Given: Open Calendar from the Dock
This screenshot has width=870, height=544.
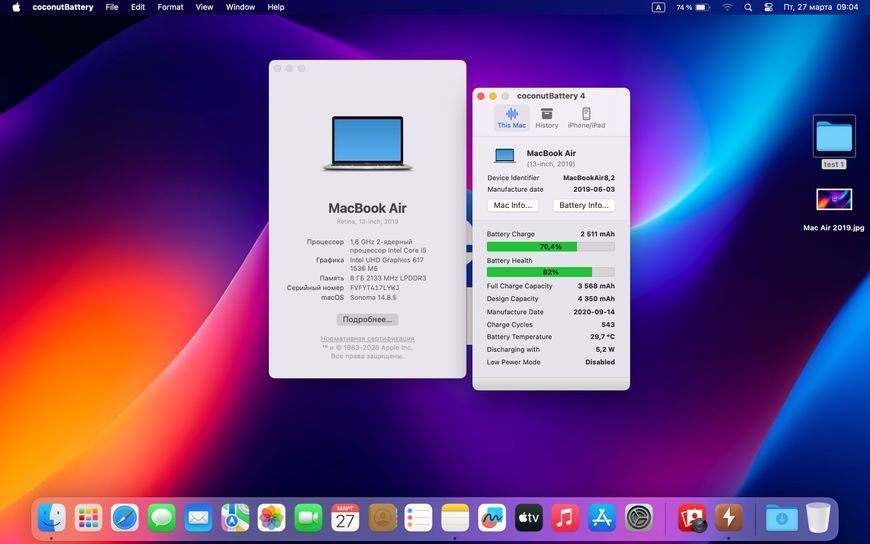Looking at the screenshot, I should click(x=345, y=518).
